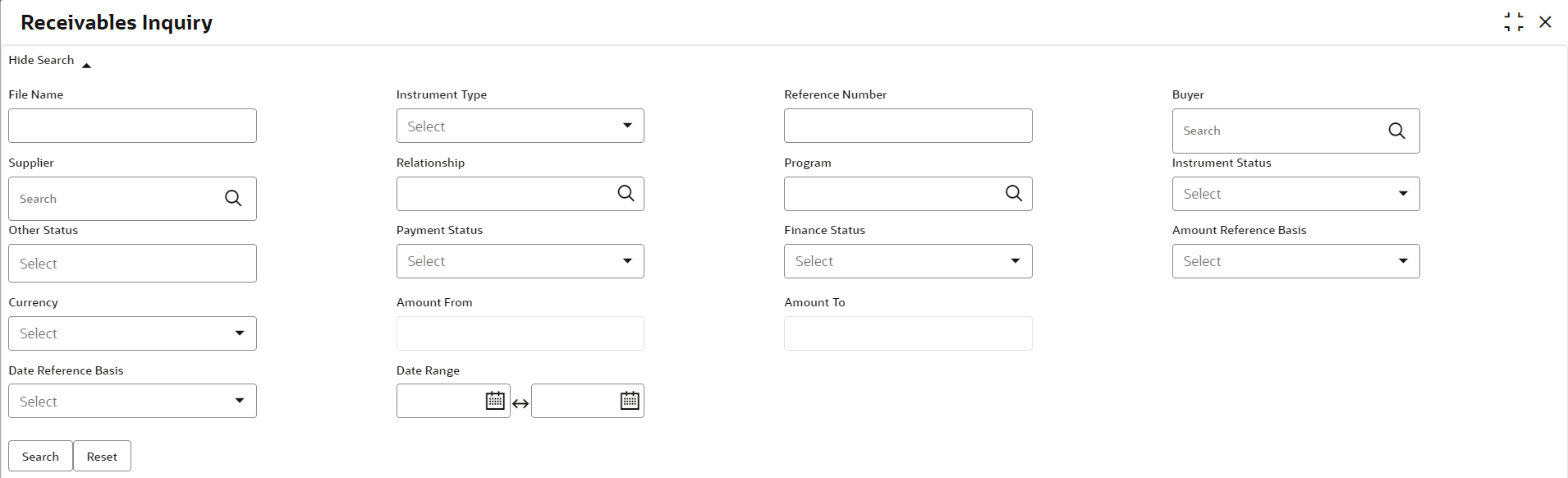Collapse the Hide Search section

click(49, 61)
